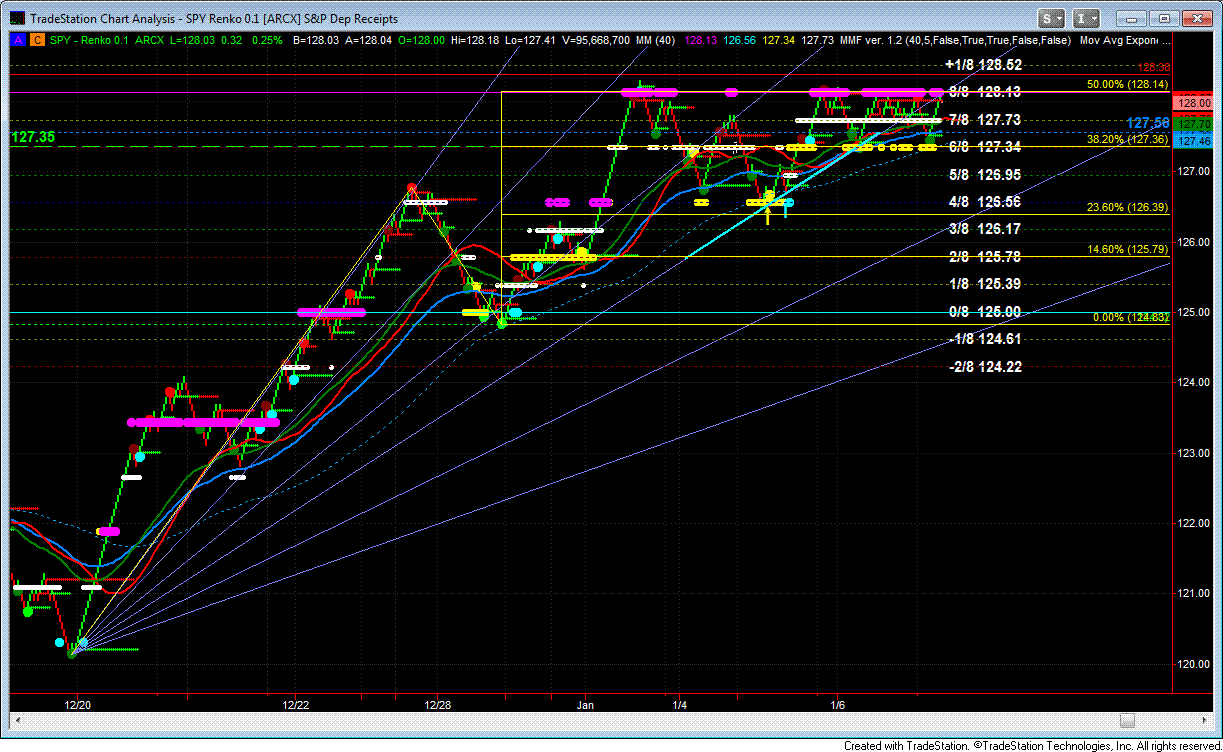Click the green 127.35 left price label
The image size is (1223, 752).
coord(32,136)
